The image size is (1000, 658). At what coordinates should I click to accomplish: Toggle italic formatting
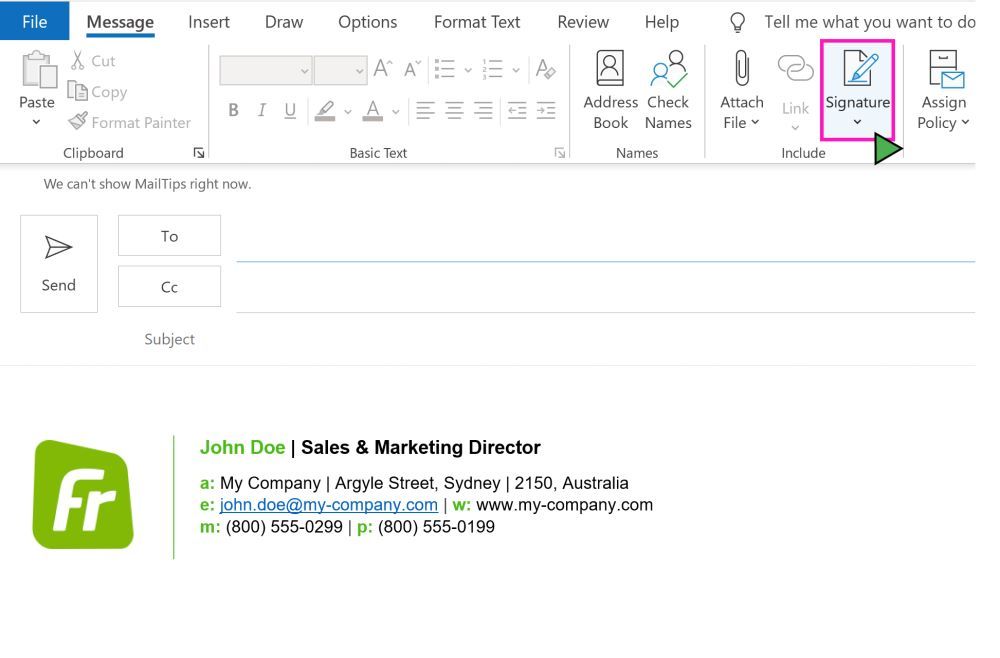point(261,110)
